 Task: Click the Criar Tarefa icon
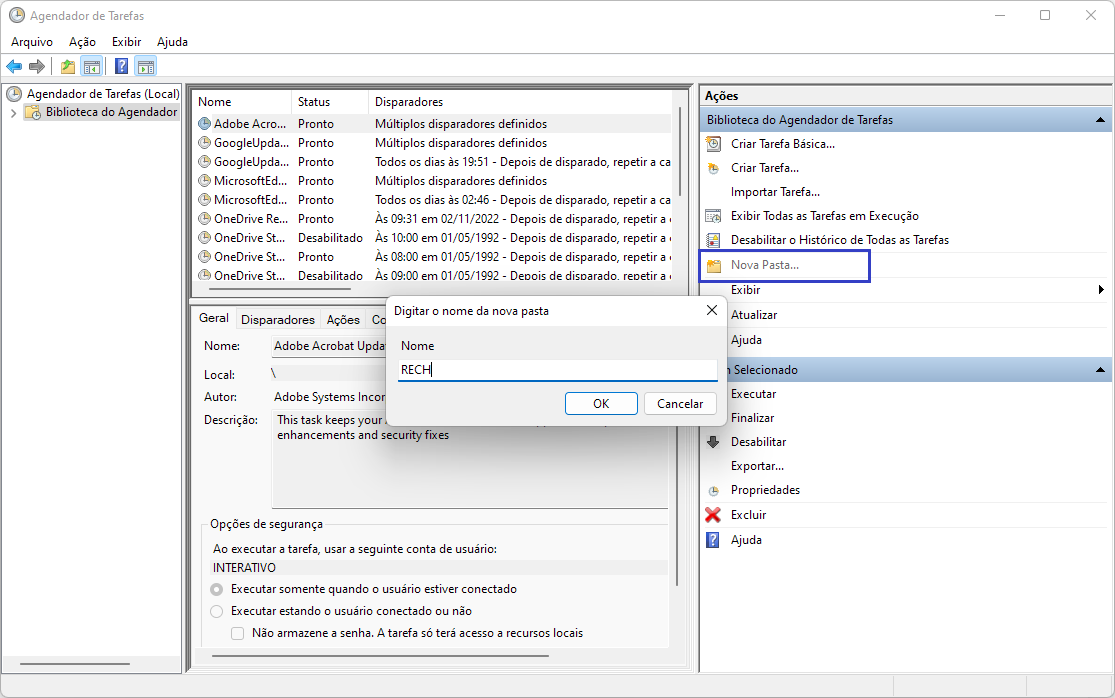tap(713, 168)
